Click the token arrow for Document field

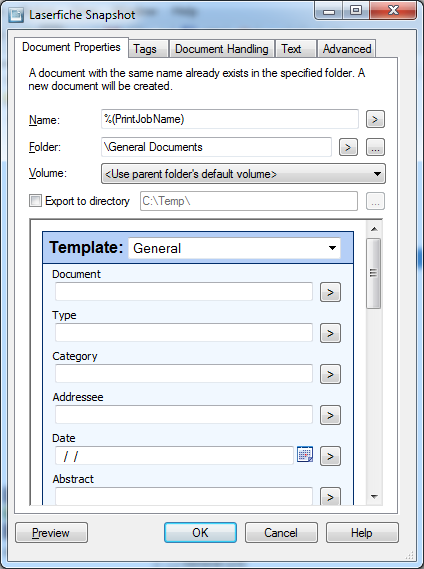[x=330, y=292]
